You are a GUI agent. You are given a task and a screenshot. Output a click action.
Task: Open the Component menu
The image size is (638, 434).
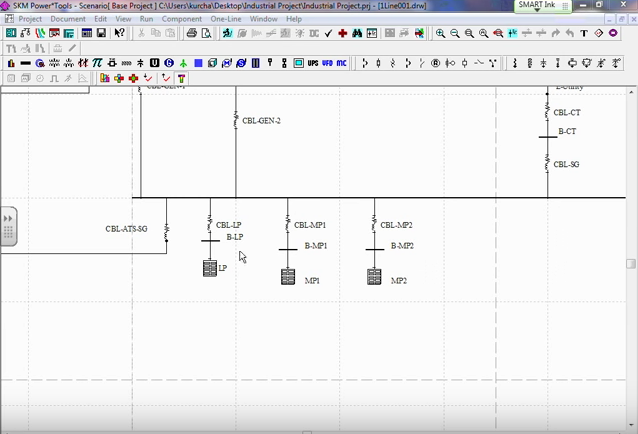point(181,19)
